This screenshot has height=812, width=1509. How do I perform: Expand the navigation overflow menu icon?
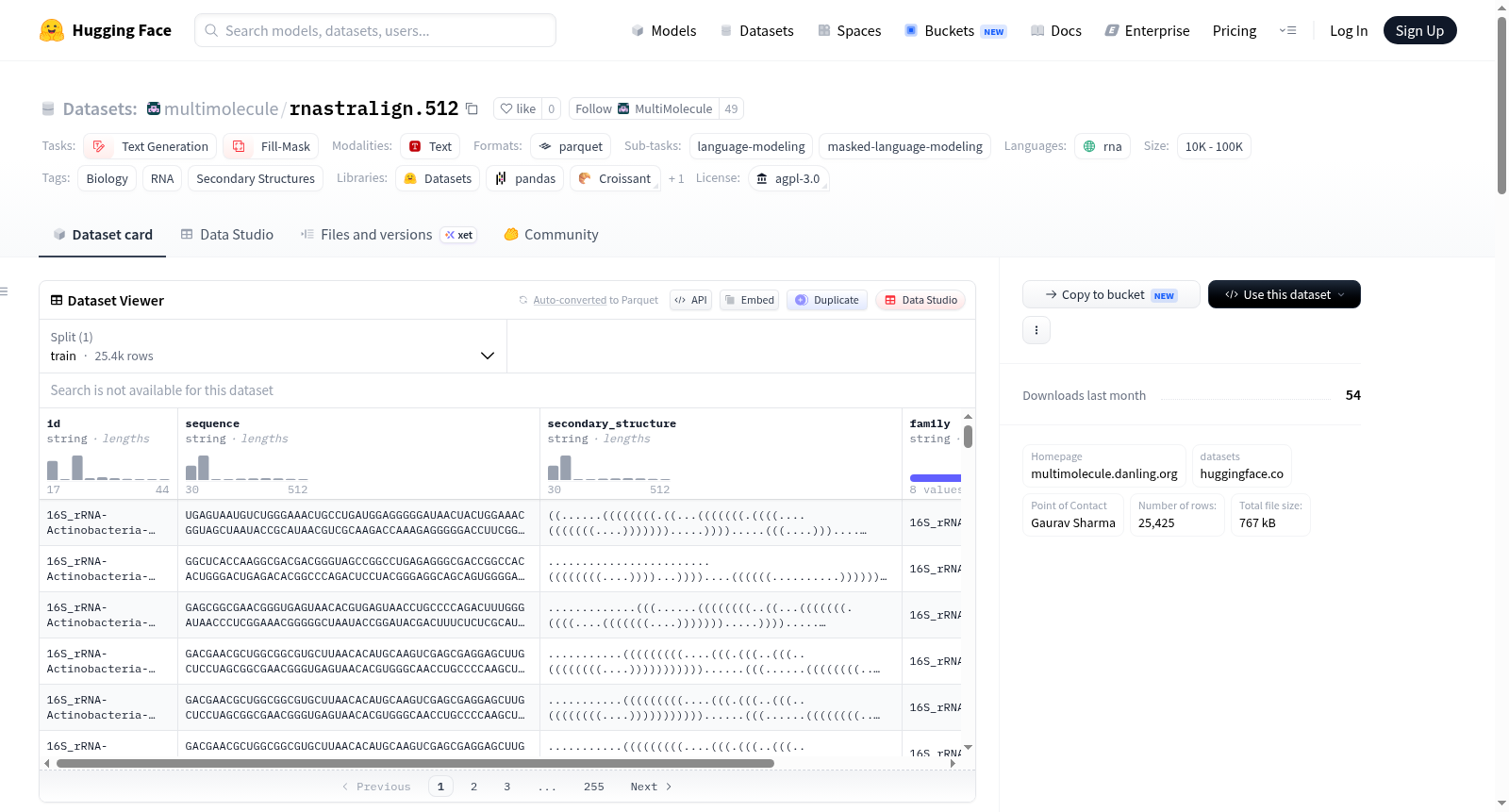[1287, 30]
